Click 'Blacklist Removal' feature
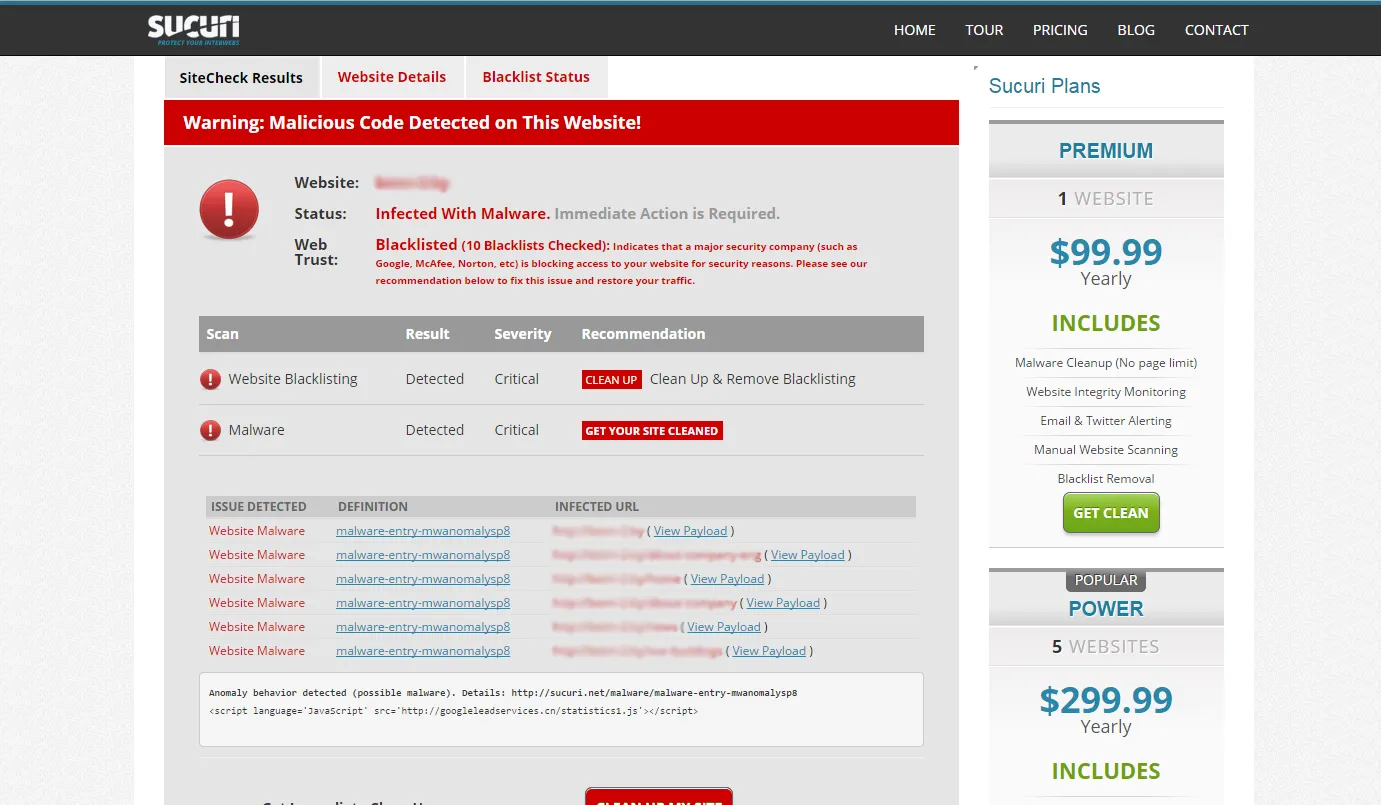1381x805 pixels. 1106,479
